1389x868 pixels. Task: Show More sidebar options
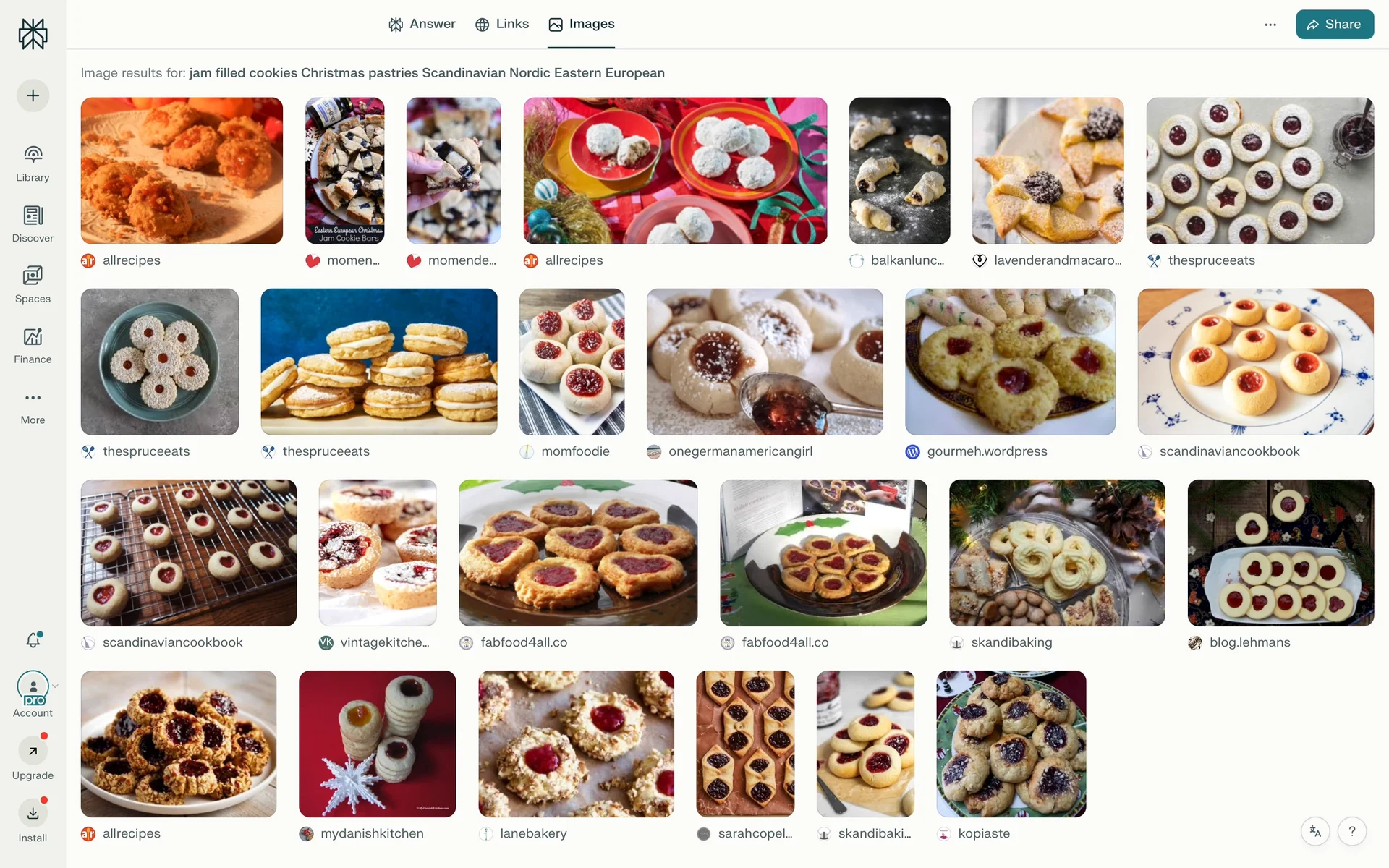33,408
